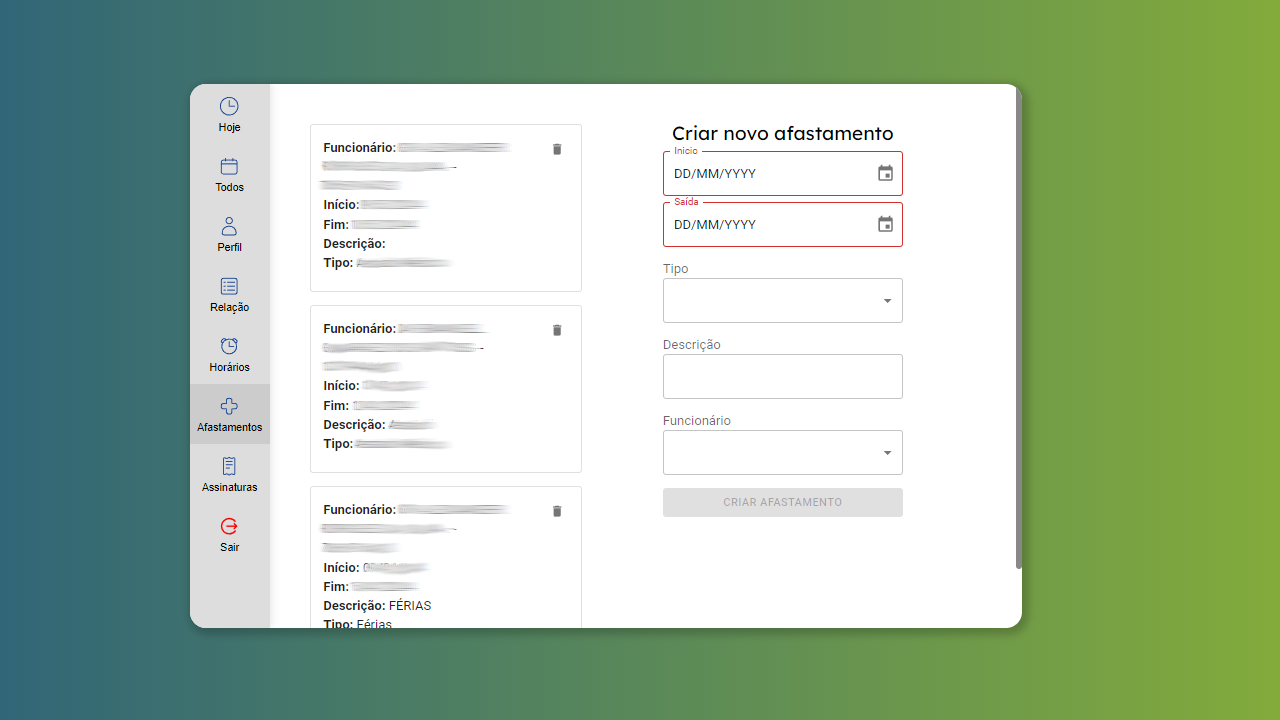Open the Relação list page
This screenshot has height=720, width=1280.
(229, 287)
